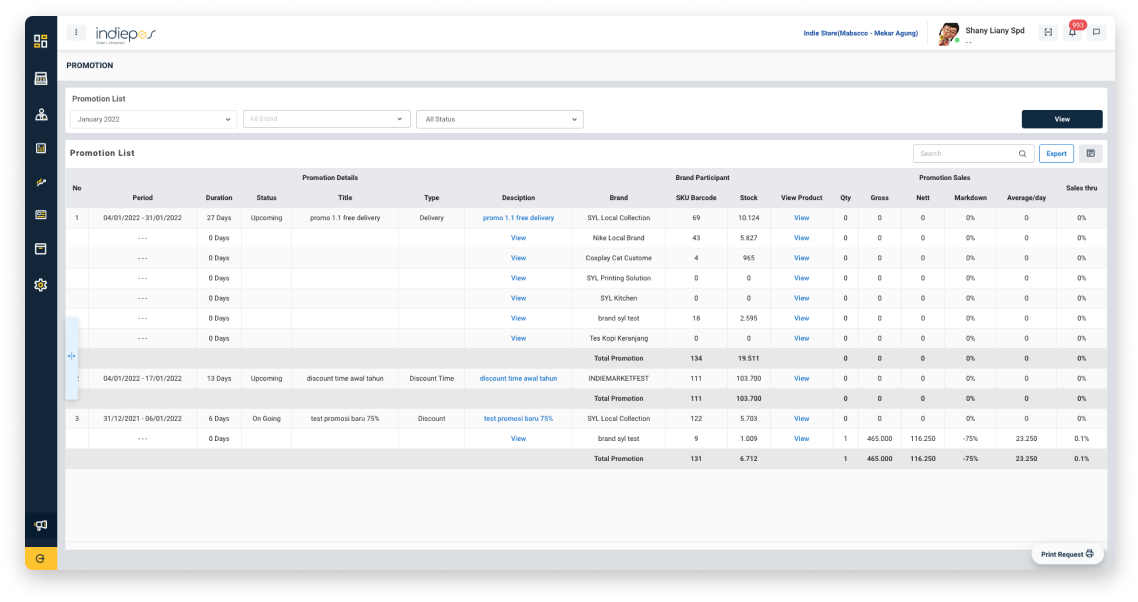Open promo 1.1 free delivery description link
Screen dimensions: 1138x602
click(518, 218)
